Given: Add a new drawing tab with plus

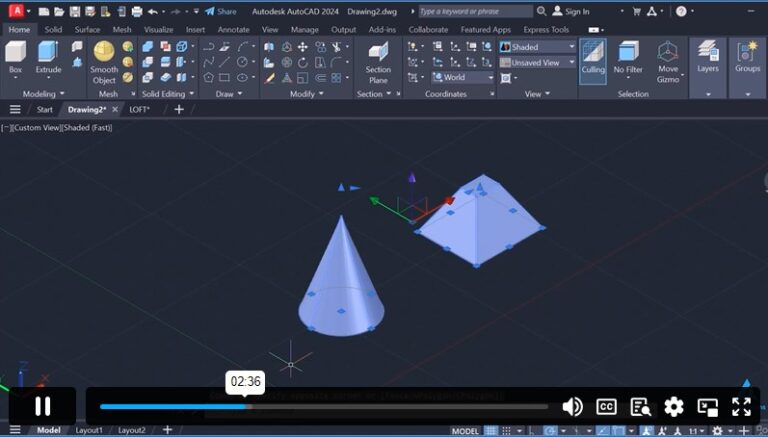Looking at the screenshot, I should tap(179, 109).
